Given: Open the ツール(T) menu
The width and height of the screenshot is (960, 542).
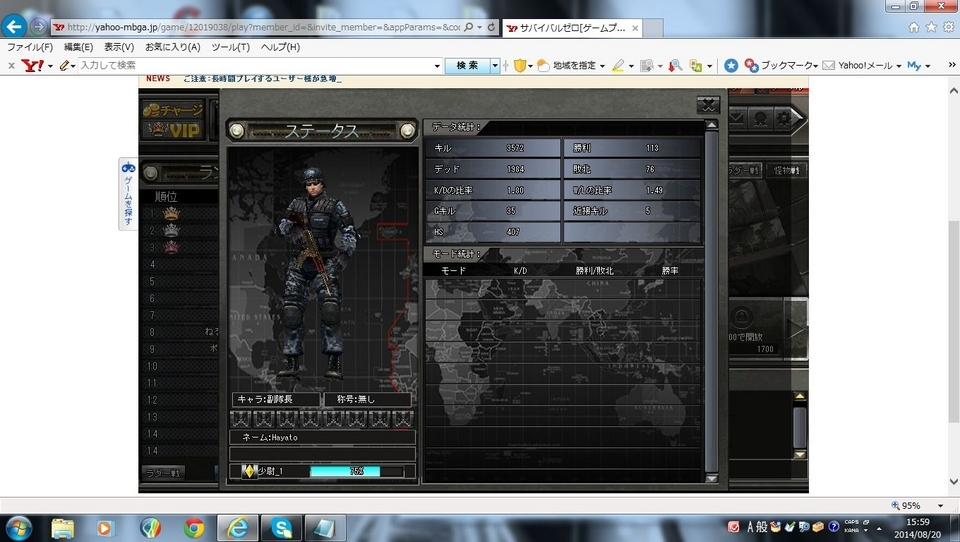Looking at the screenshot, I should (230, 47).
